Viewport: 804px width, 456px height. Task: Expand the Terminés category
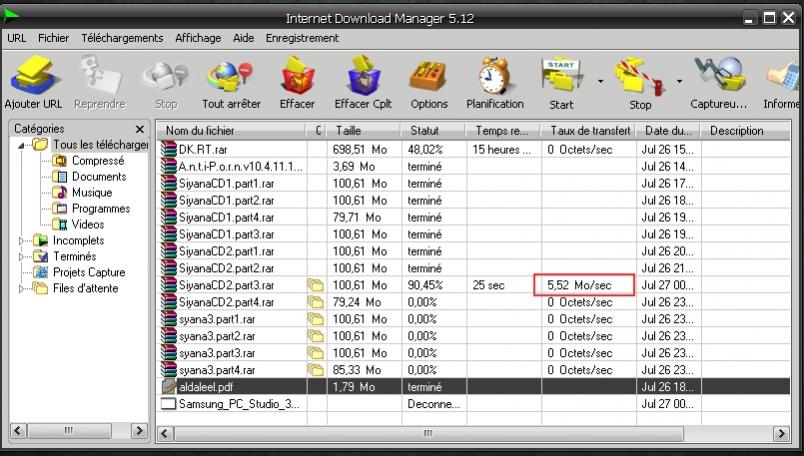click(21, 256)
